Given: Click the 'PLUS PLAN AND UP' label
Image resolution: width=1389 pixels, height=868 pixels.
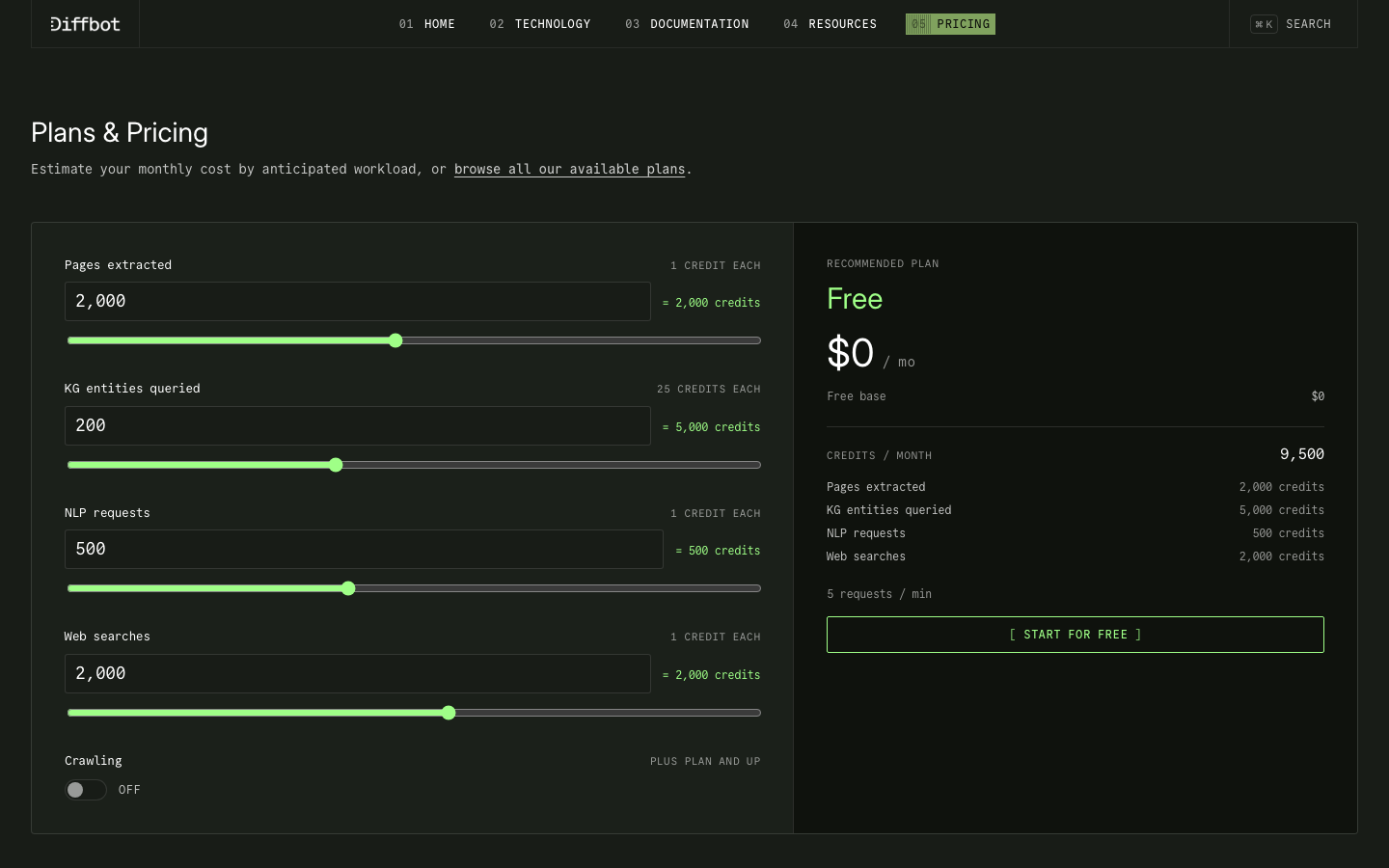Looking at the screenshot, I should click(705, 761).
